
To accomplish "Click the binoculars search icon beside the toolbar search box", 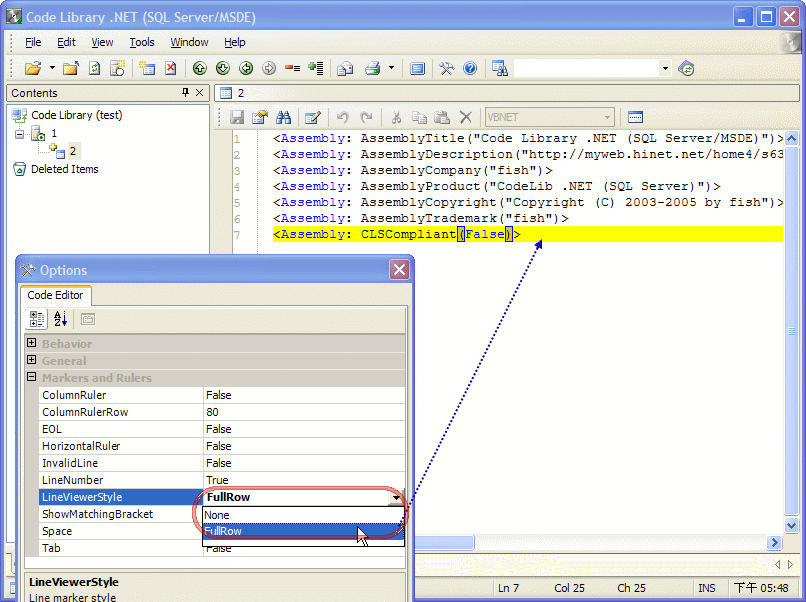I will coord(500,68).
